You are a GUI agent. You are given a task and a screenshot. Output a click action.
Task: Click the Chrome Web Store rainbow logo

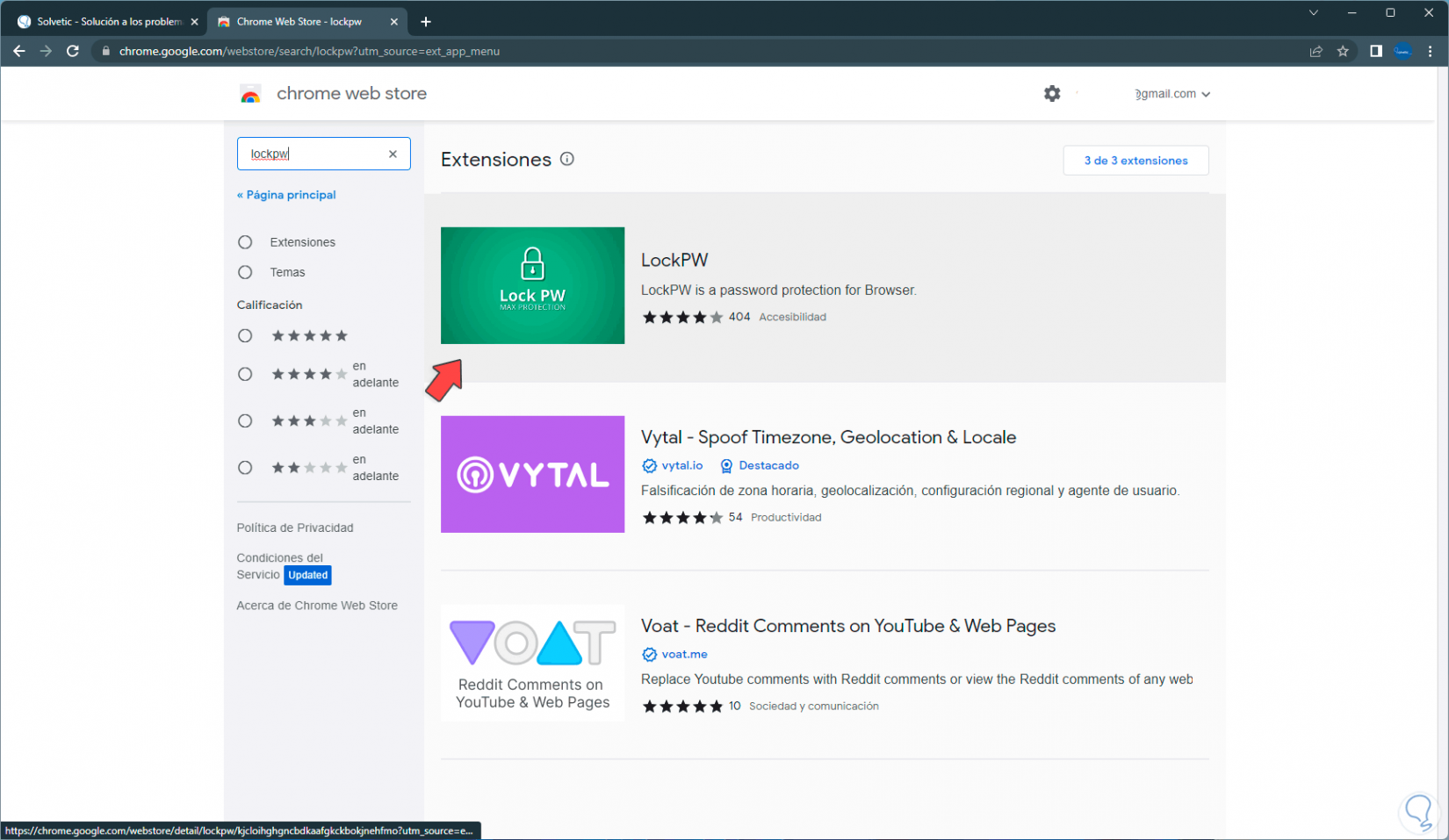pos(250,94)
